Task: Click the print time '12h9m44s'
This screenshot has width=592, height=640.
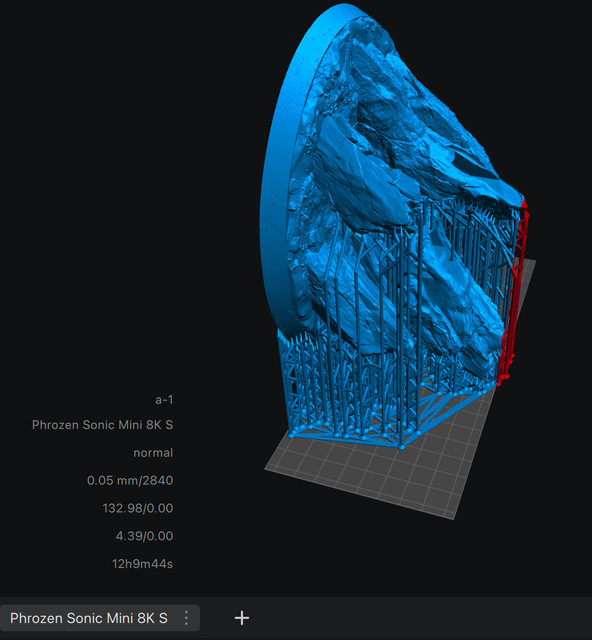Action: pos(142,564)
